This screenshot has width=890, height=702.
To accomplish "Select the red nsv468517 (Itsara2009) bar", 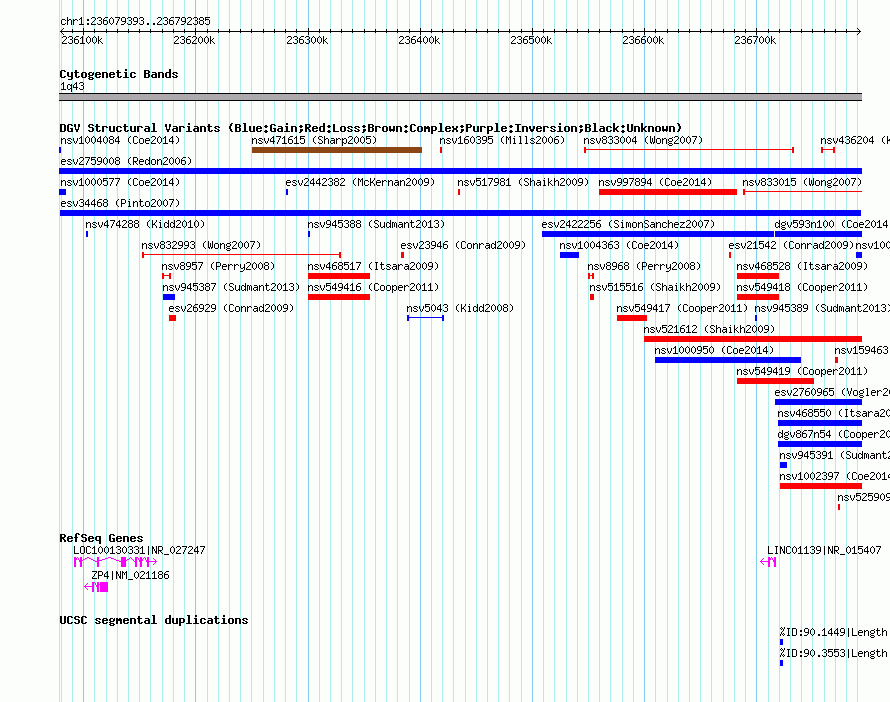I will click(x=339, y=276).
